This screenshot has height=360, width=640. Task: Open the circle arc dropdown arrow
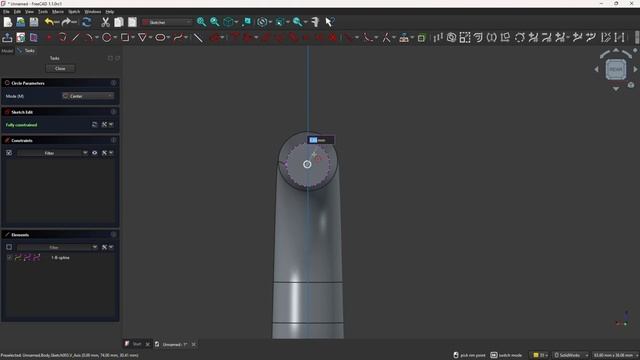tap(97, 38)
